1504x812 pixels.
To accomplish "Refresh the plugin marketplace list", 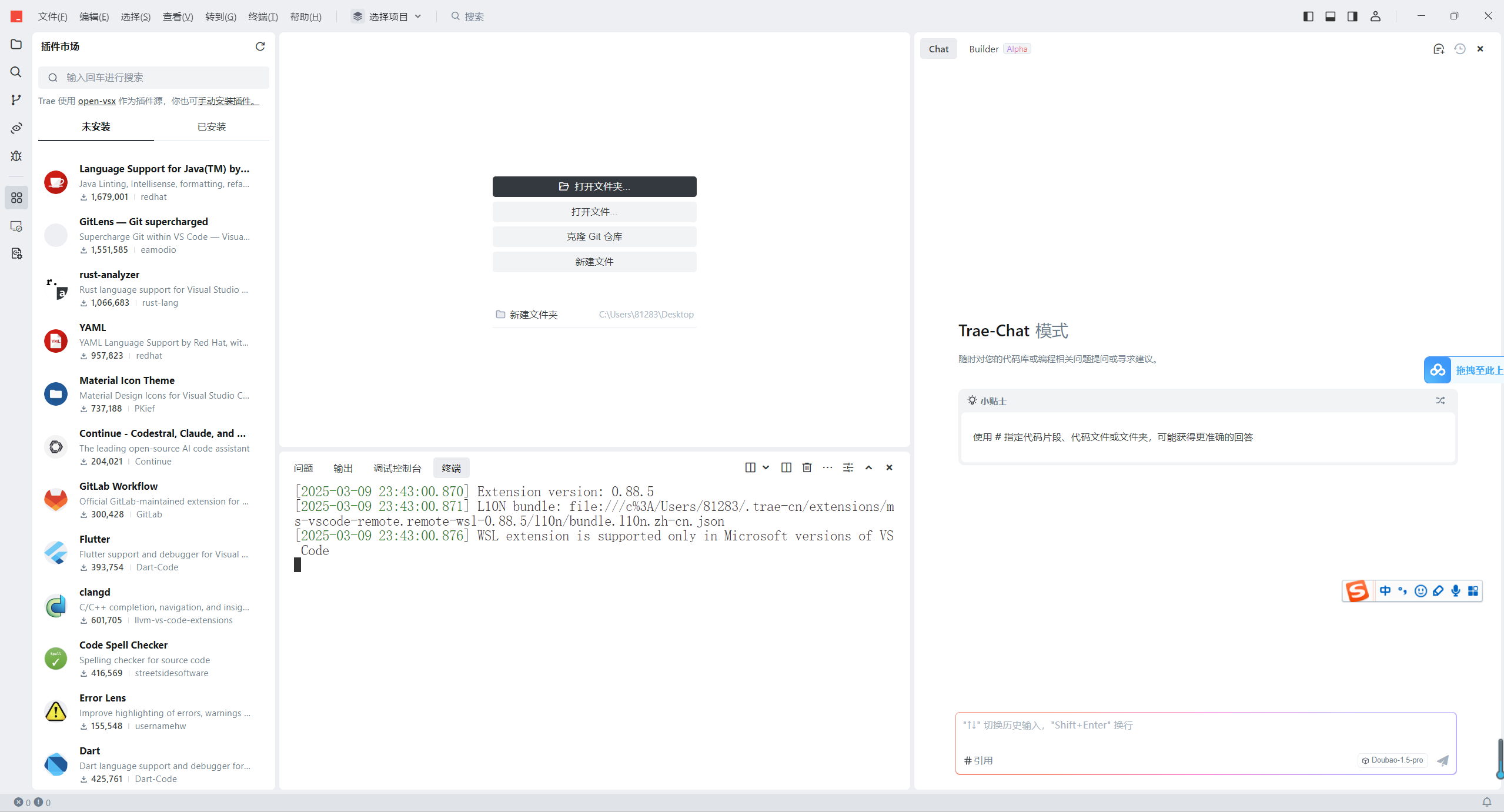I will [x=260, y=46].
